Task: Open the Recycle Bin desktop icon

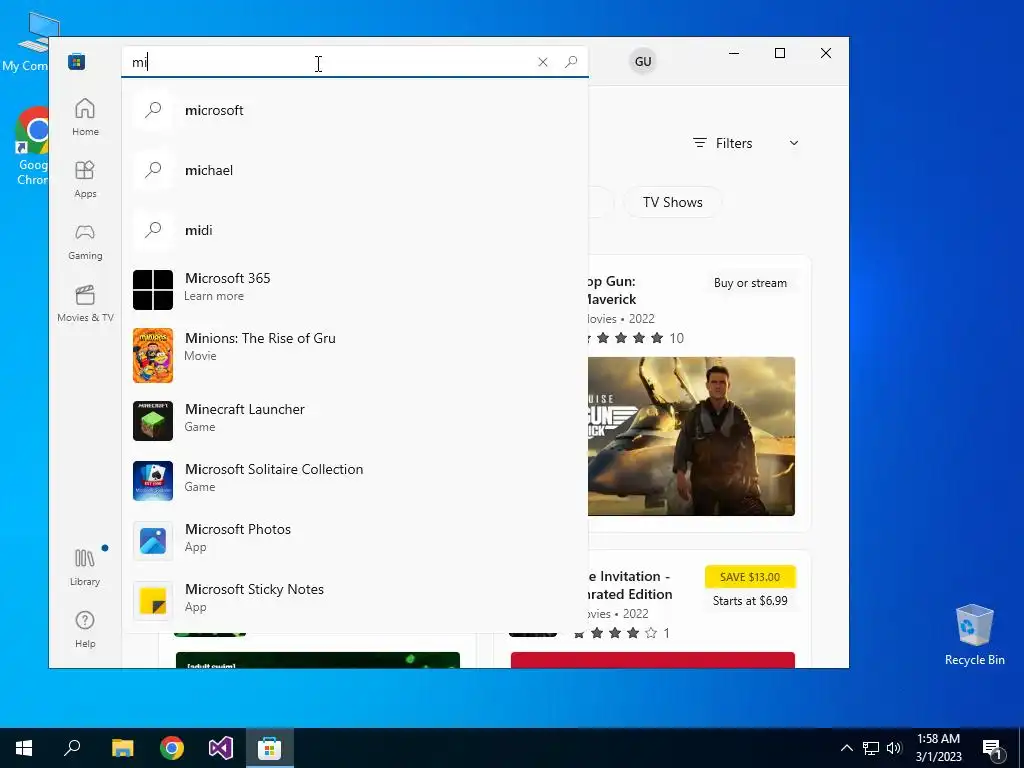Action: pos(974,635)
